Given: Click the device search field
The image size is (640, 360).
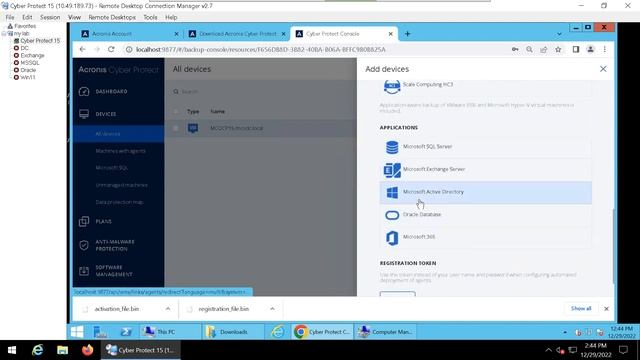Looking at the screenshot, I should click(x=261, y=91).
